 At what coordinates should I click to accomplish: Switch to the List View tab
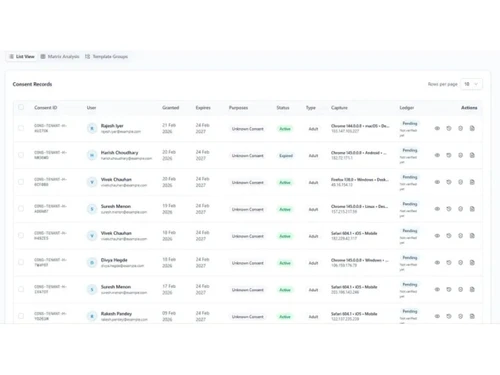[x=22, y=57]
